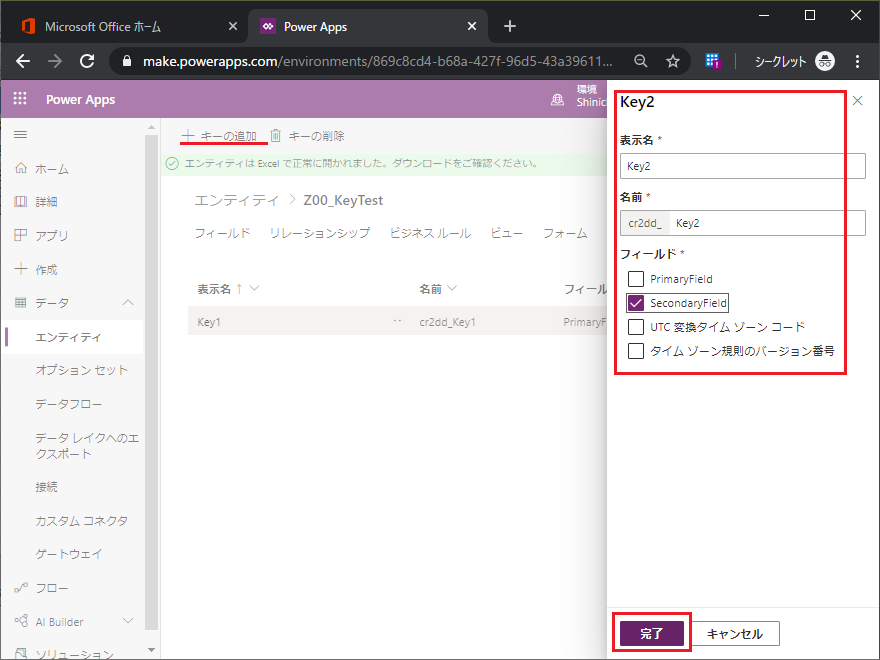This screenshot has width=880, height=660.
Task: Reload the page with refresh icon
Action: [87, 61]
